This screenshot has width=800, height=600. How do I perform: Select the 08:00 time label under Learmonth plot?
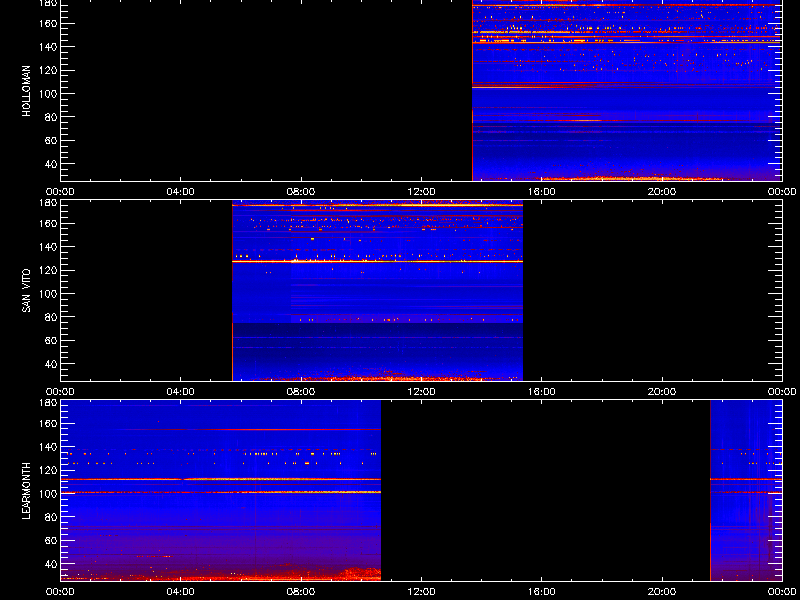[x=301, y=592]
